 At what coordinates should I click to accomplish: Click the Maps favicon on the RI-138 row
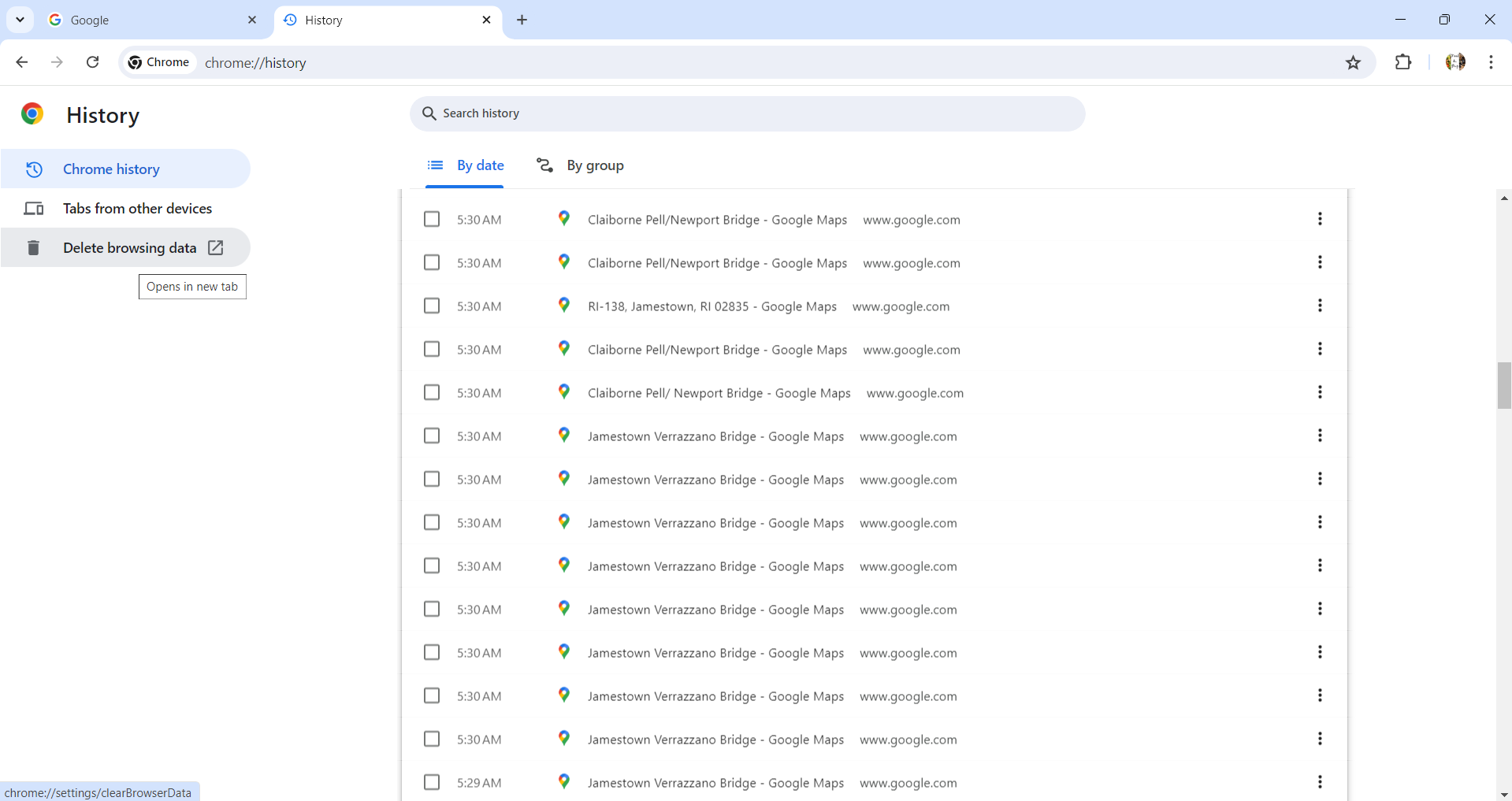(564, 305)
